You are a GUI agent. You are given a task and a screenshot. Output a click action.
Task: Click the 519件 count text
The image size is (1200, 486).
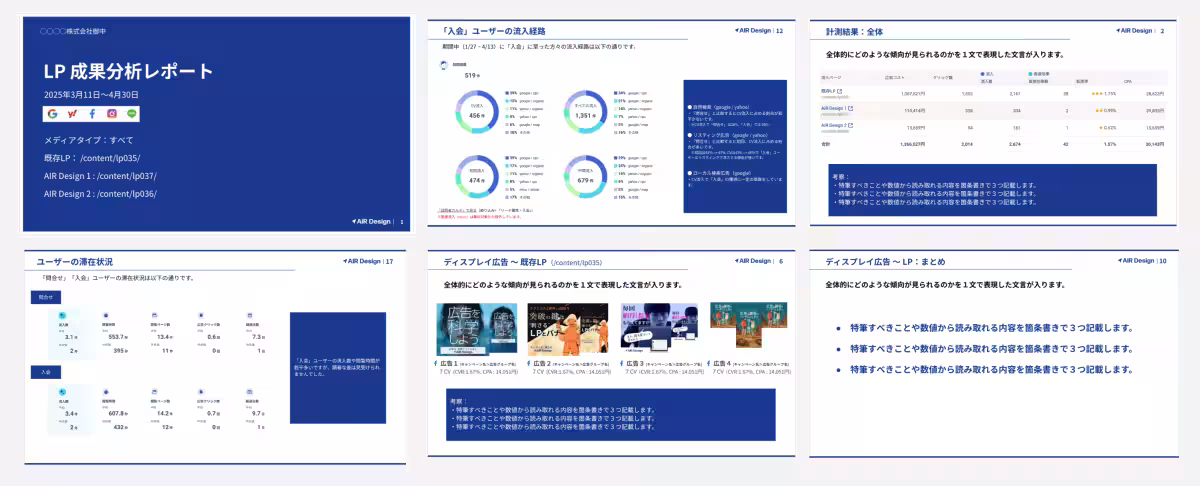pyautogui.click(x=474, y=75)
